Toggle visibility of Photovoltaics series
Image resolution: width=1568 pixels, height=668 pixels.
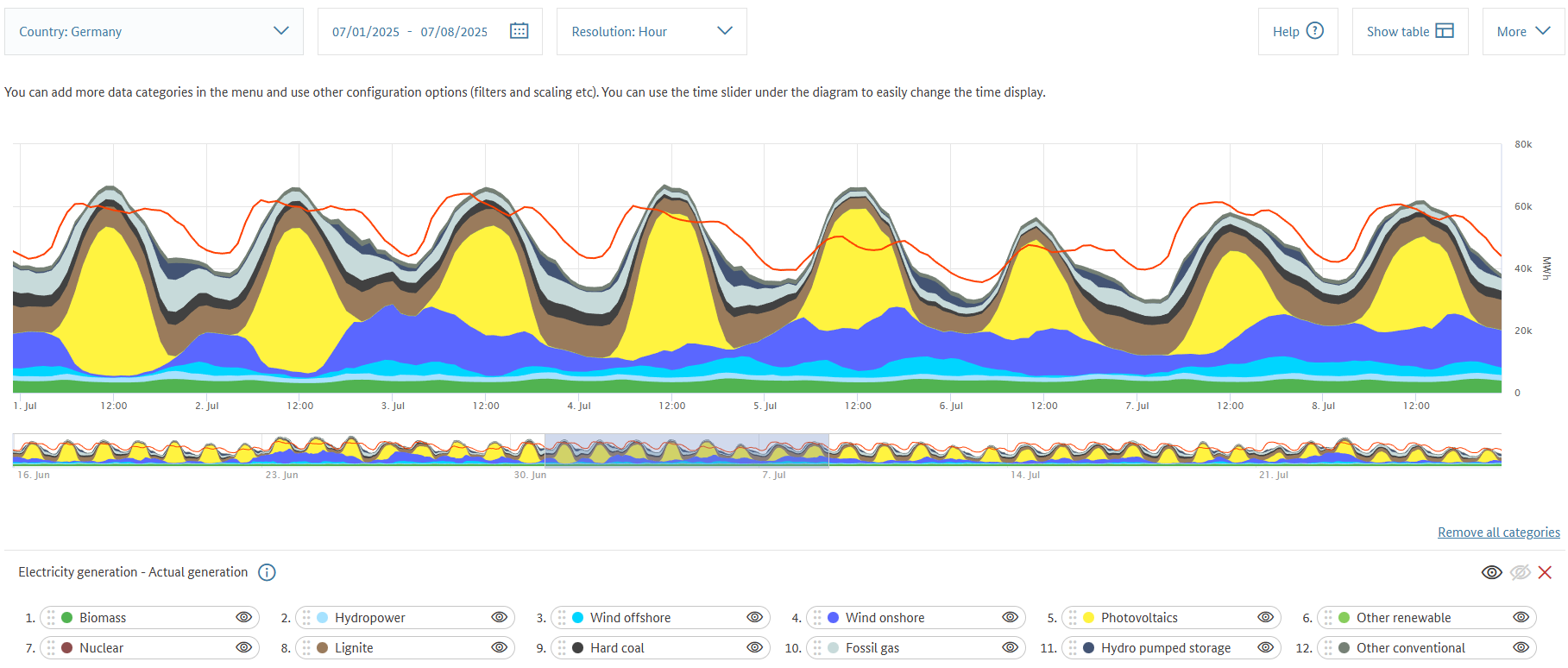coord(1265,617)
